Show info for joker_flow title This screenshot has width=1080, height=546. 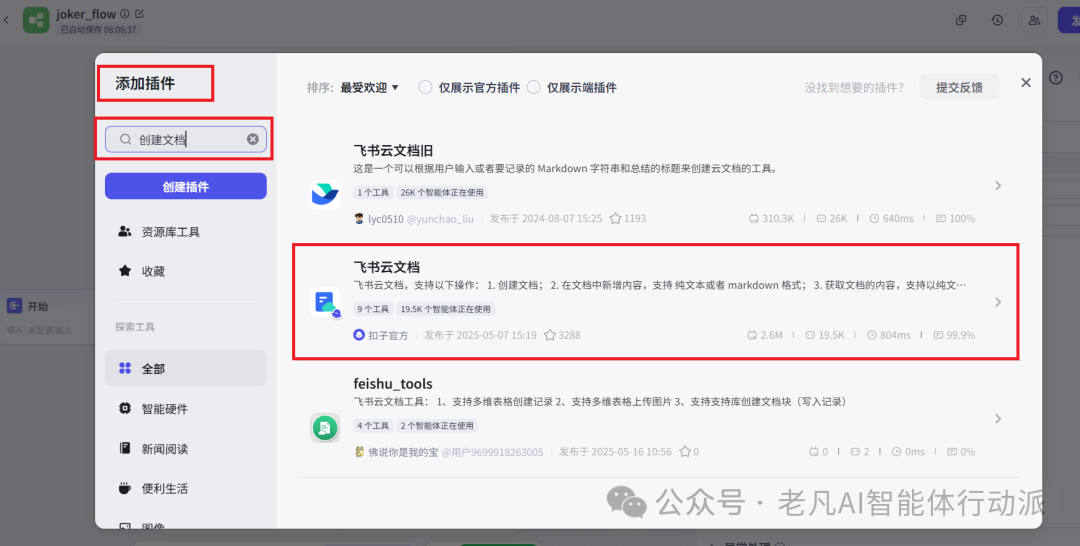pos(125,13)
